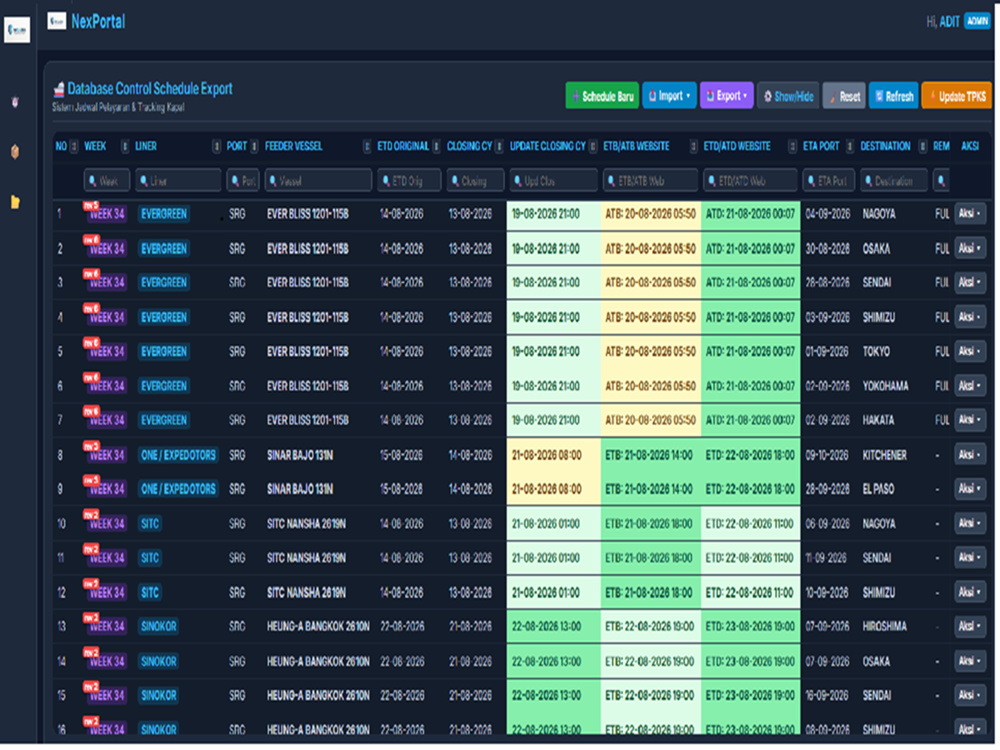This screenshot has height=750, width=1000.
Task: Click the Liner filter input field
Action: (x=179, y=181)
